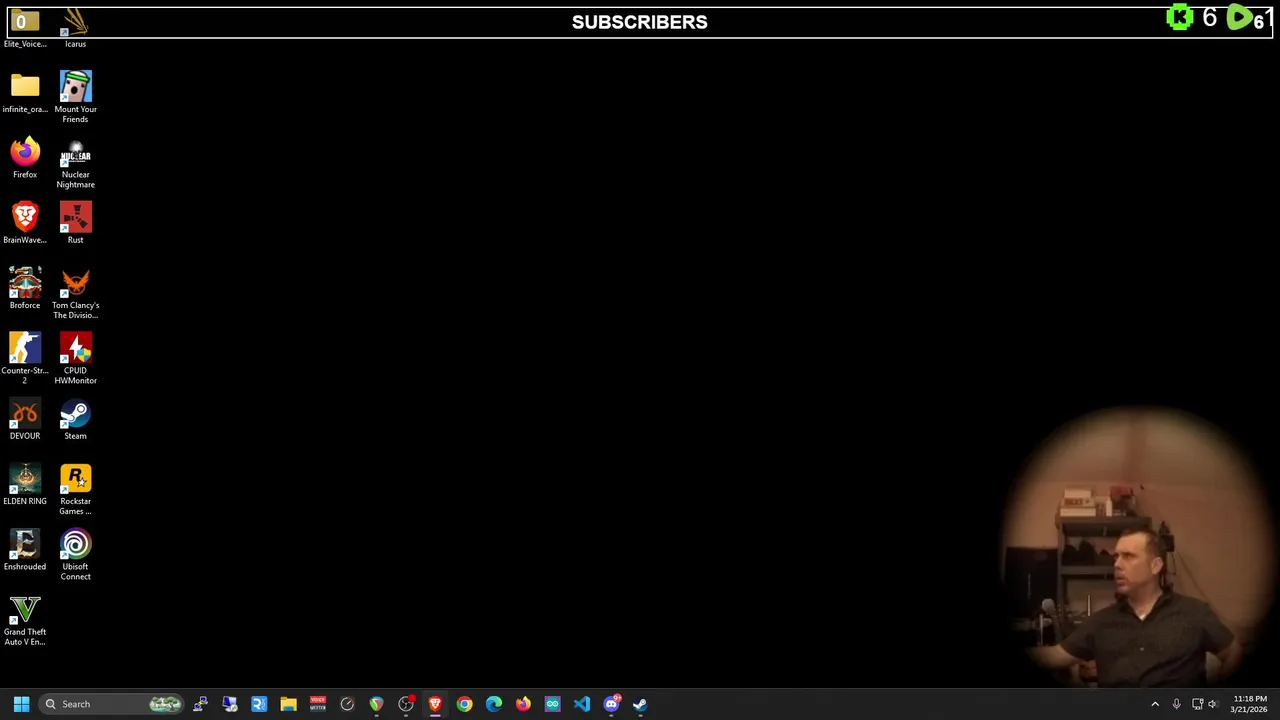1280x720 pixels.
Task: Click the green Rumble play logo
Action: click(x=1241, y=18)
